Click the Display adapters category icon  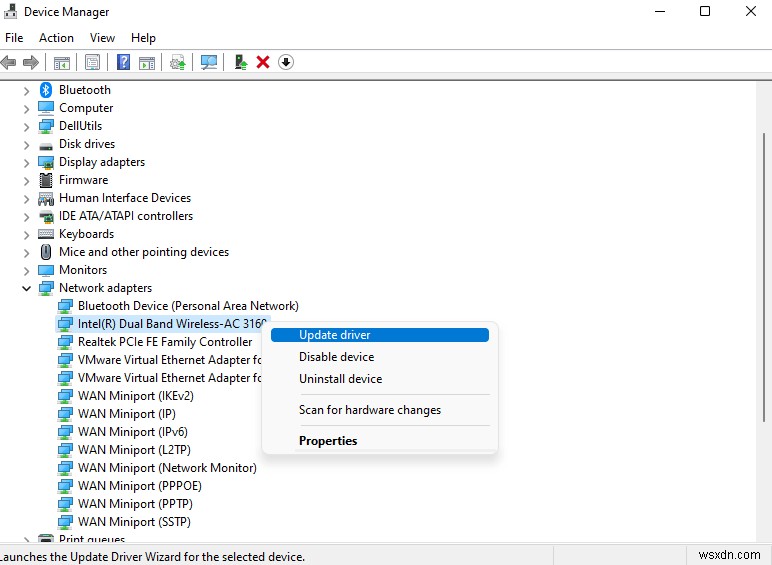point(46,162)
